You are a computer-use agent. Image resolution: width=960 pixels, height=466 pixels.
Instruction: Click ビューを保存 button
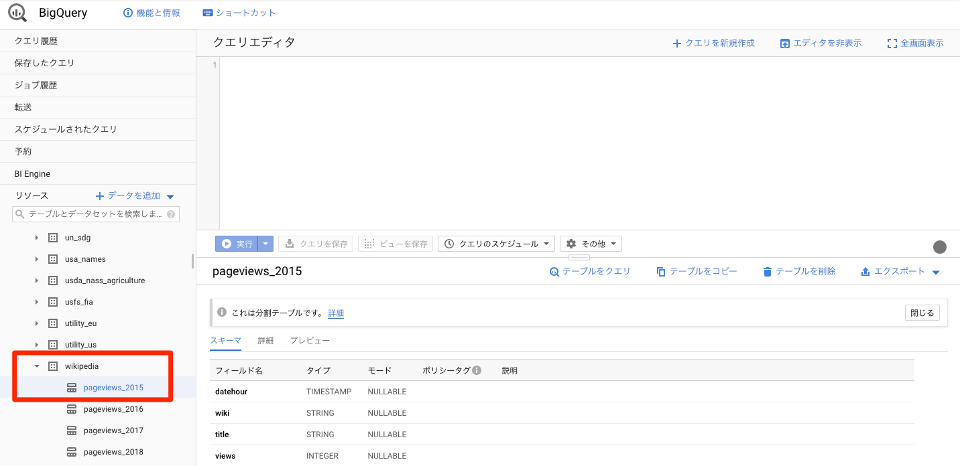point(396,244)
